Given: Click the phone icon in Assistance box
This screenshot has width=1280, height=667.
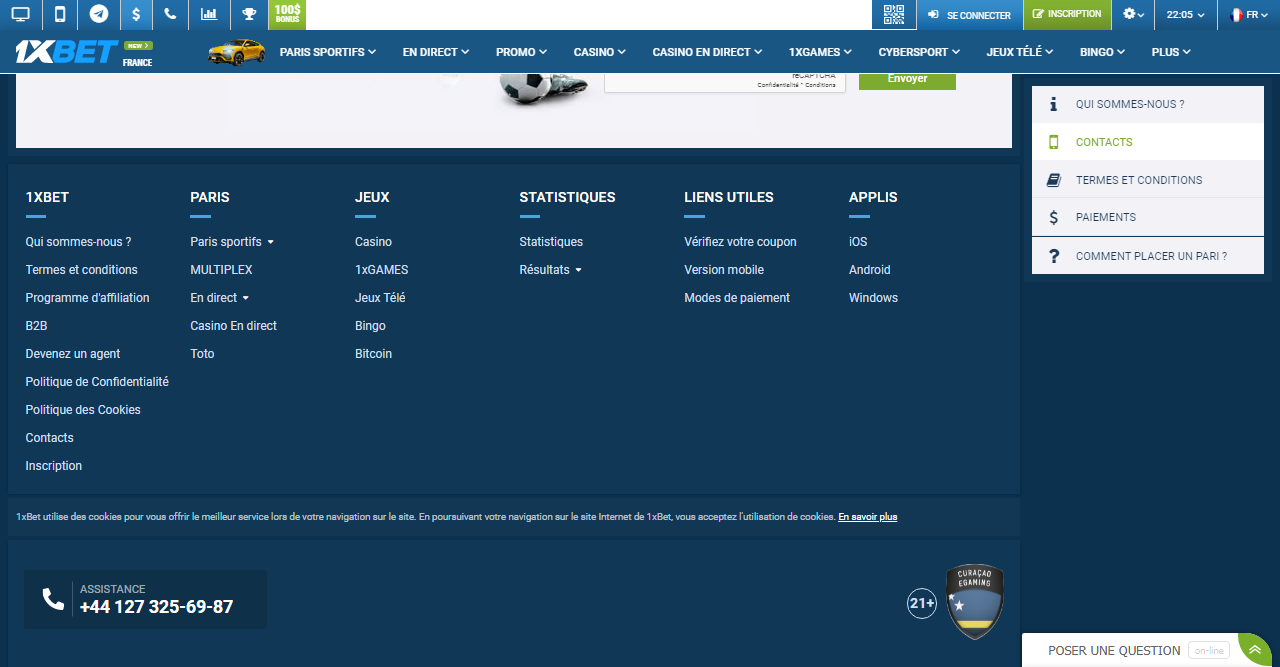Looking at the screenshot, I should (53, 599).
